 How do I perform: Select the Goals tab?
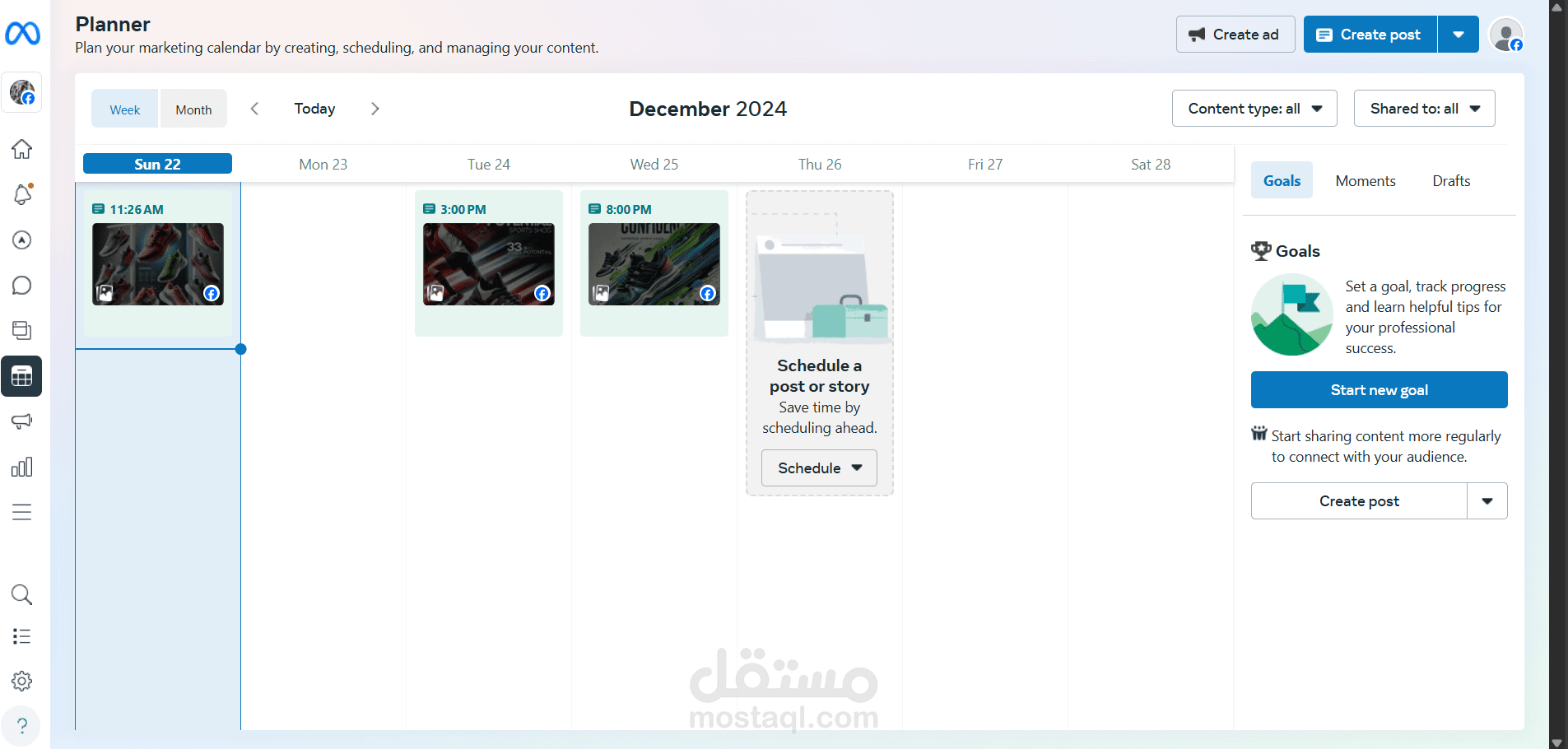(x=1282, y=181)
